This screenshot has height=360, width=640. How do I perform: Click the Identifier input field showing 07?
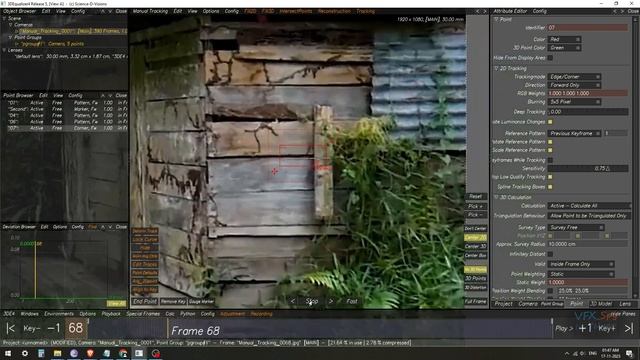(587, 28)
